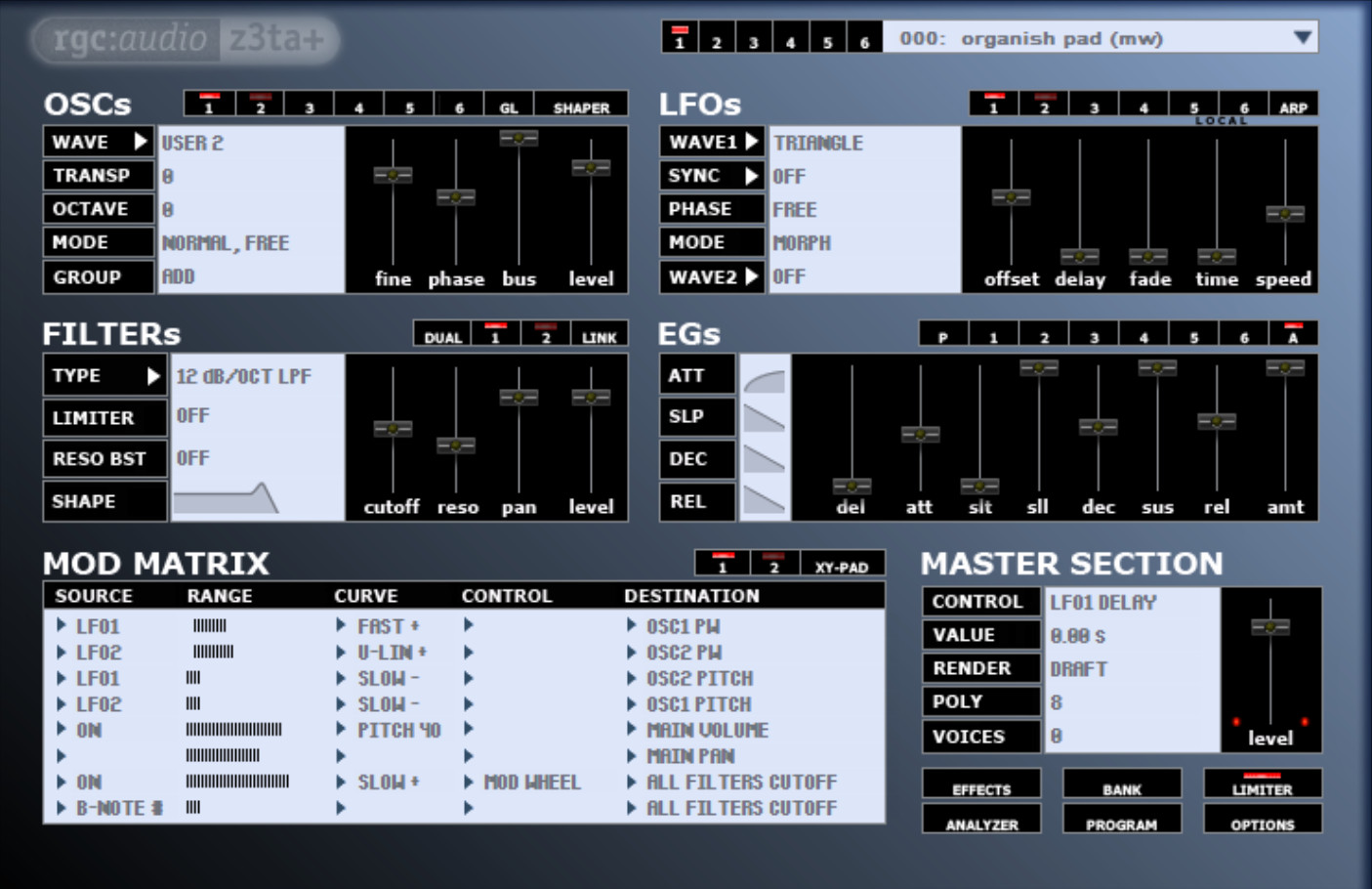Viewport: 1372px width, 889px height.
Task: Select program layer slot 4
Action: tap(790, 38)
